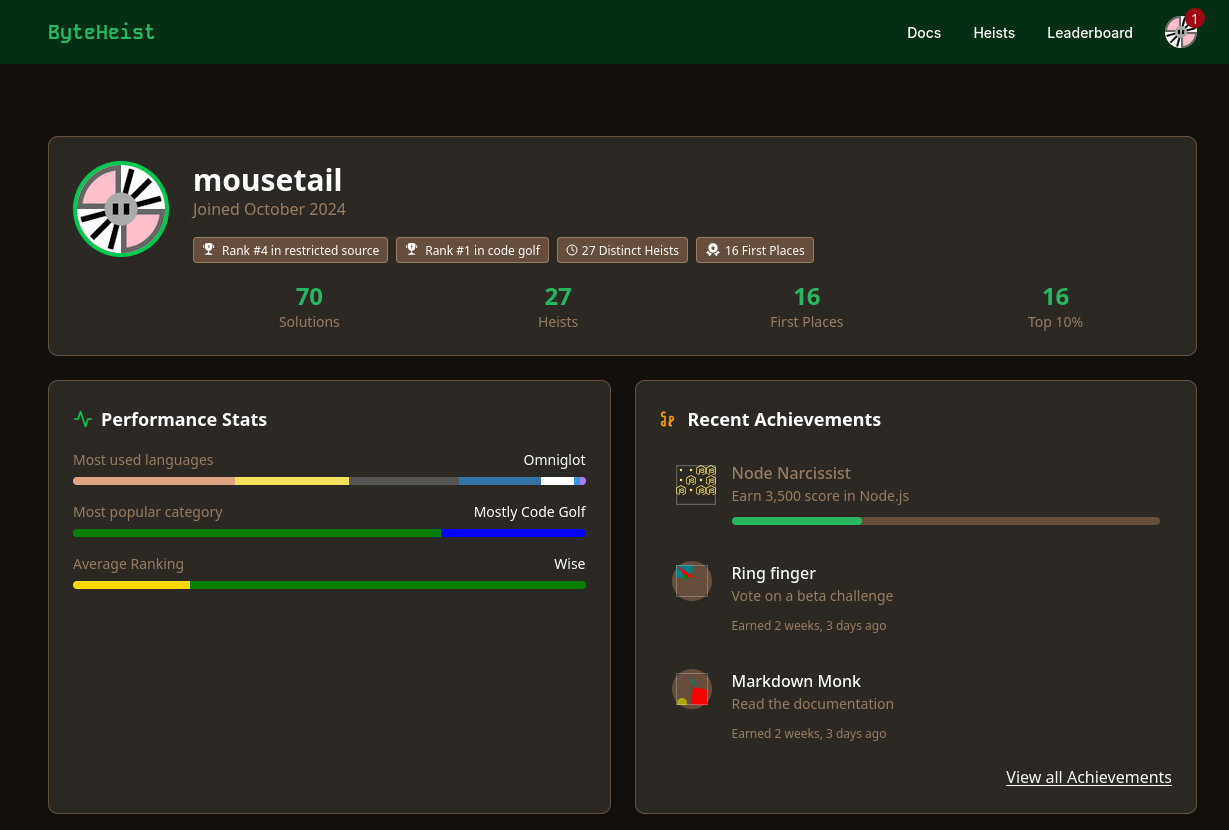
Task: Click the Markdown Monk achievement icon
Action: pos(692,689)
